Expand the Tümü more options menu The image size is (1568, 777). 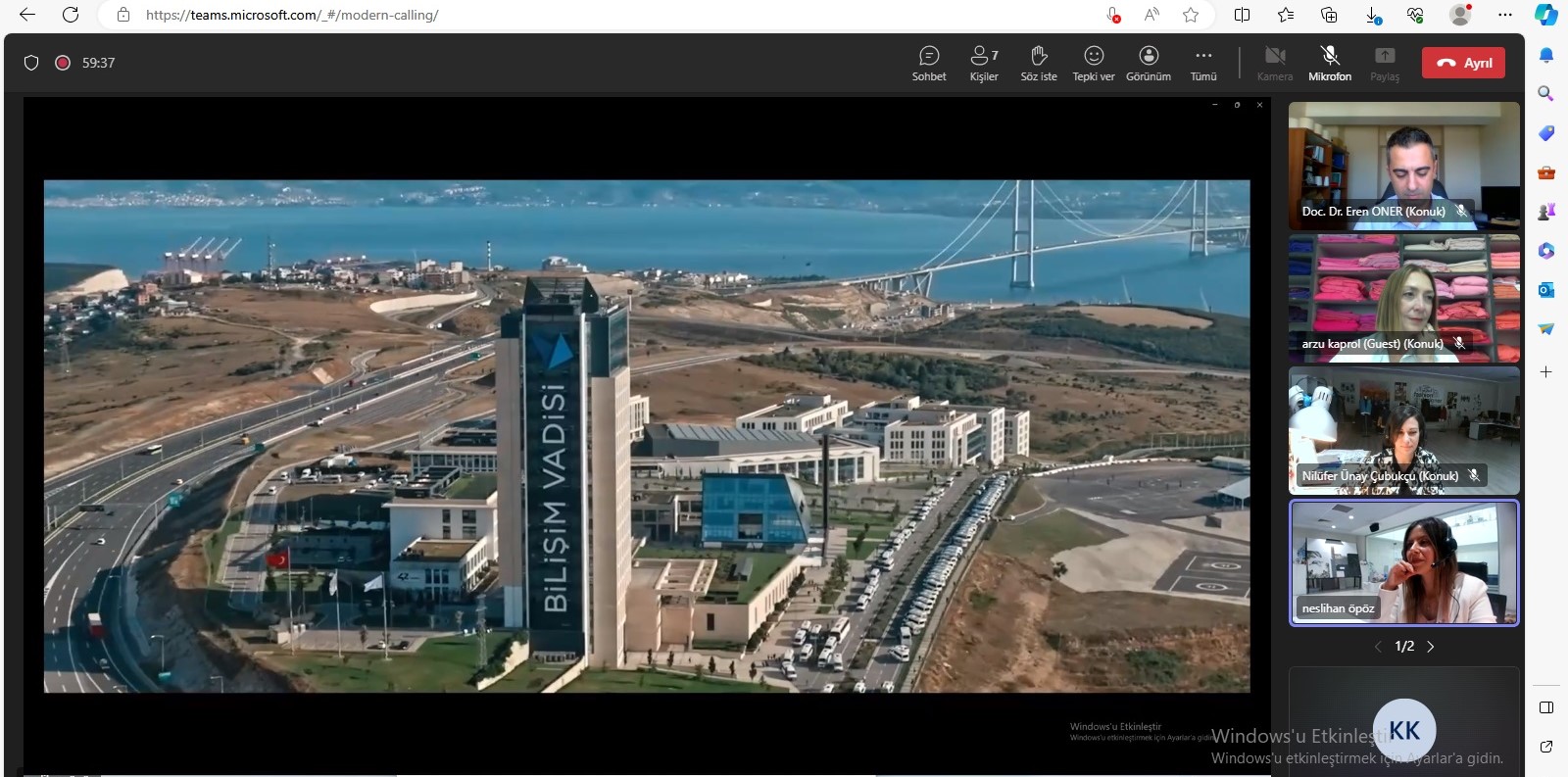click(x=1203, y=63)
